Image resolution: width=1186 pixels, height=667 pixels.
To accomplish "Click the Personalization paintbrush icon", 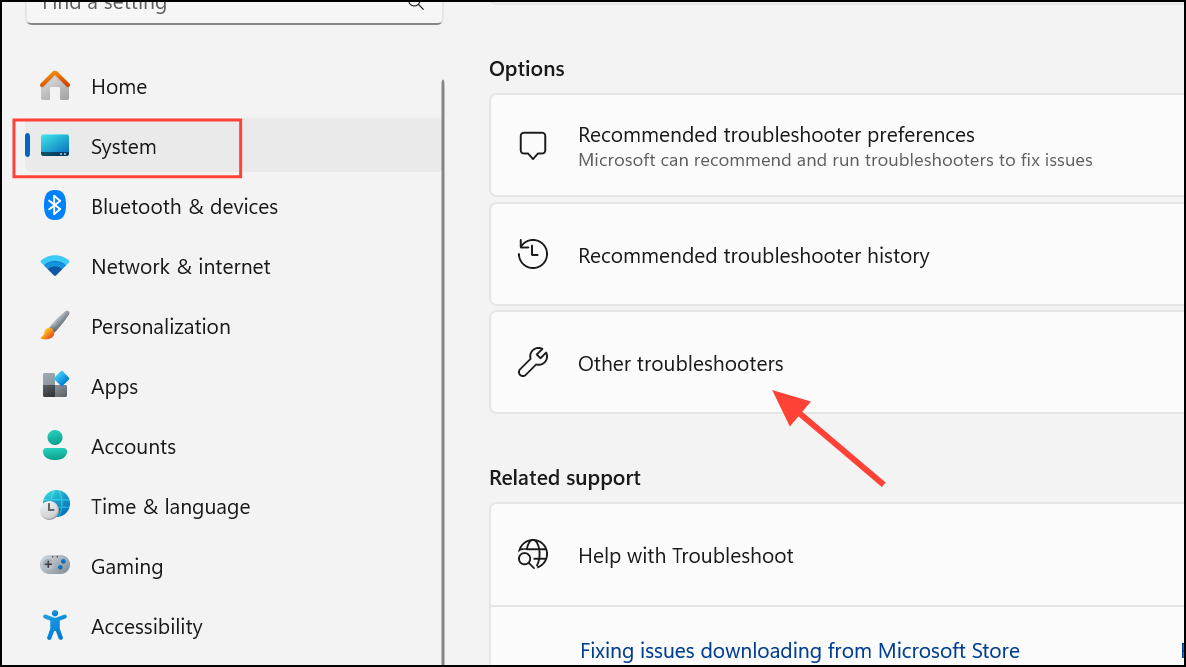I will [x=55, y=326].
